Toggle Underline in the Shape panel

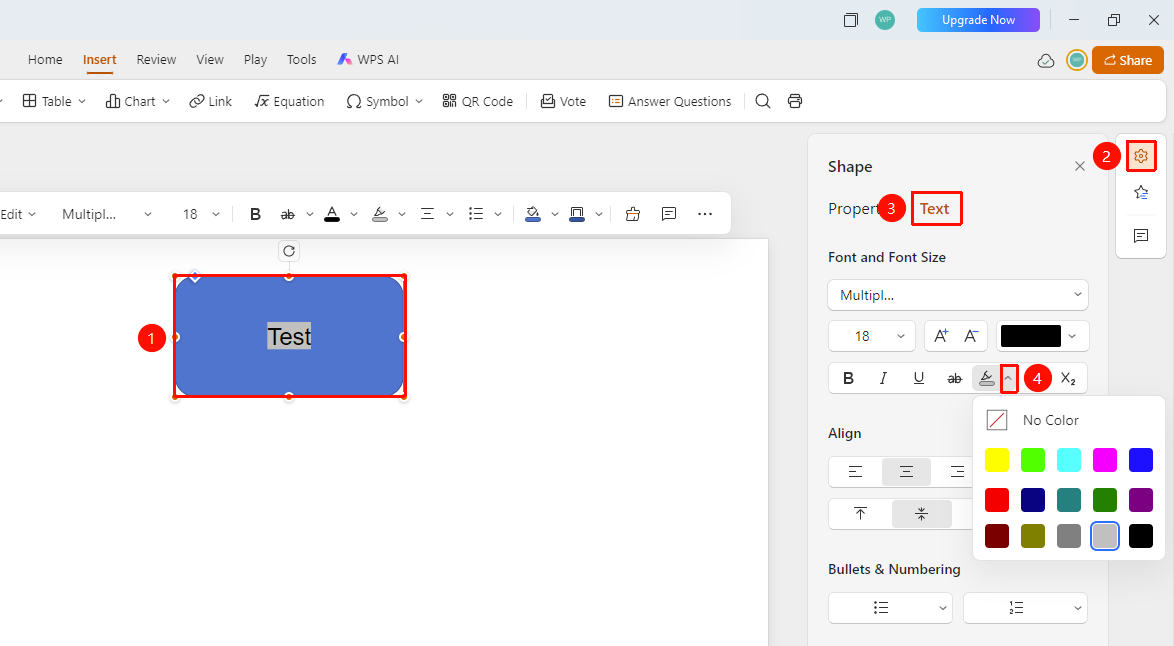[x=919, y=379]
